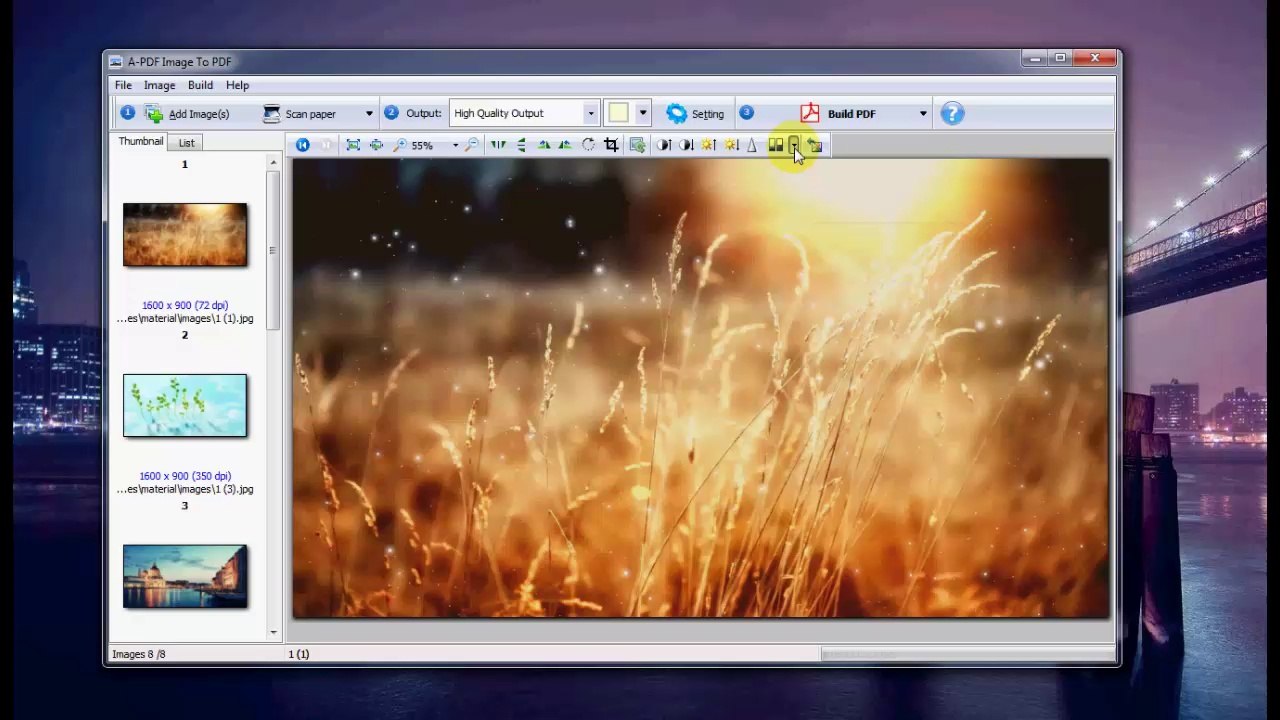Open the zoom percentage dropdown
The height and width of the screenshot is (720, 1280).
[x=455, y=146]
